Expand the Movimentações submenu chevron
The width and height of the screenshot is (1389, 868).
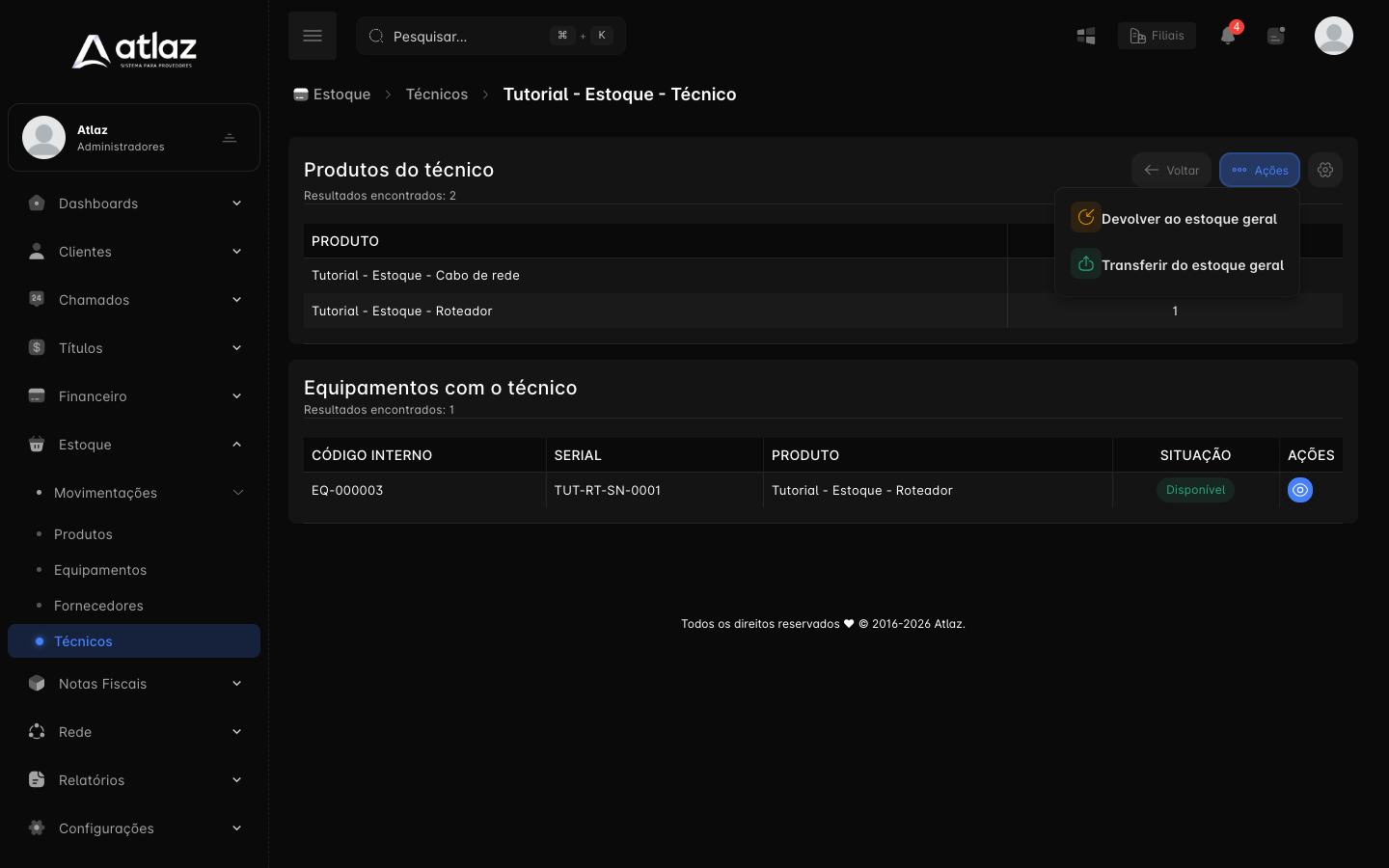click(x=237, y=492)
